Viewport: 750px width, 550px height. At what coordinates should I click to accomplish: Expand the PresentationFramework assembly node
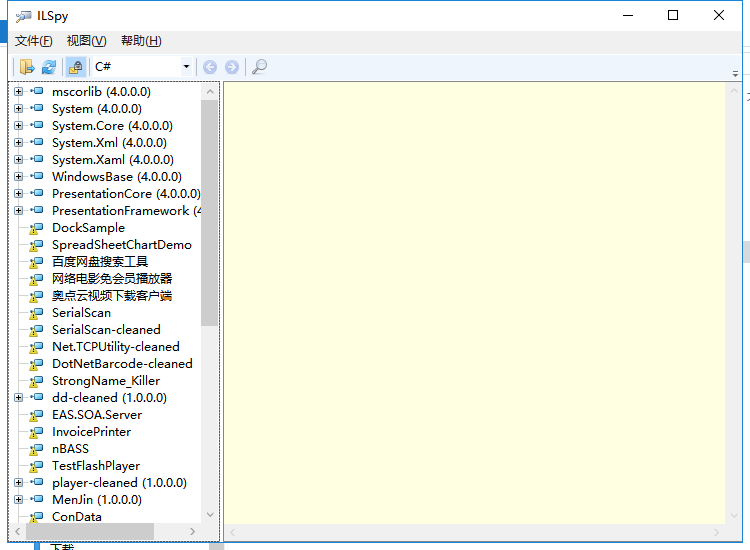click(18, 210)
